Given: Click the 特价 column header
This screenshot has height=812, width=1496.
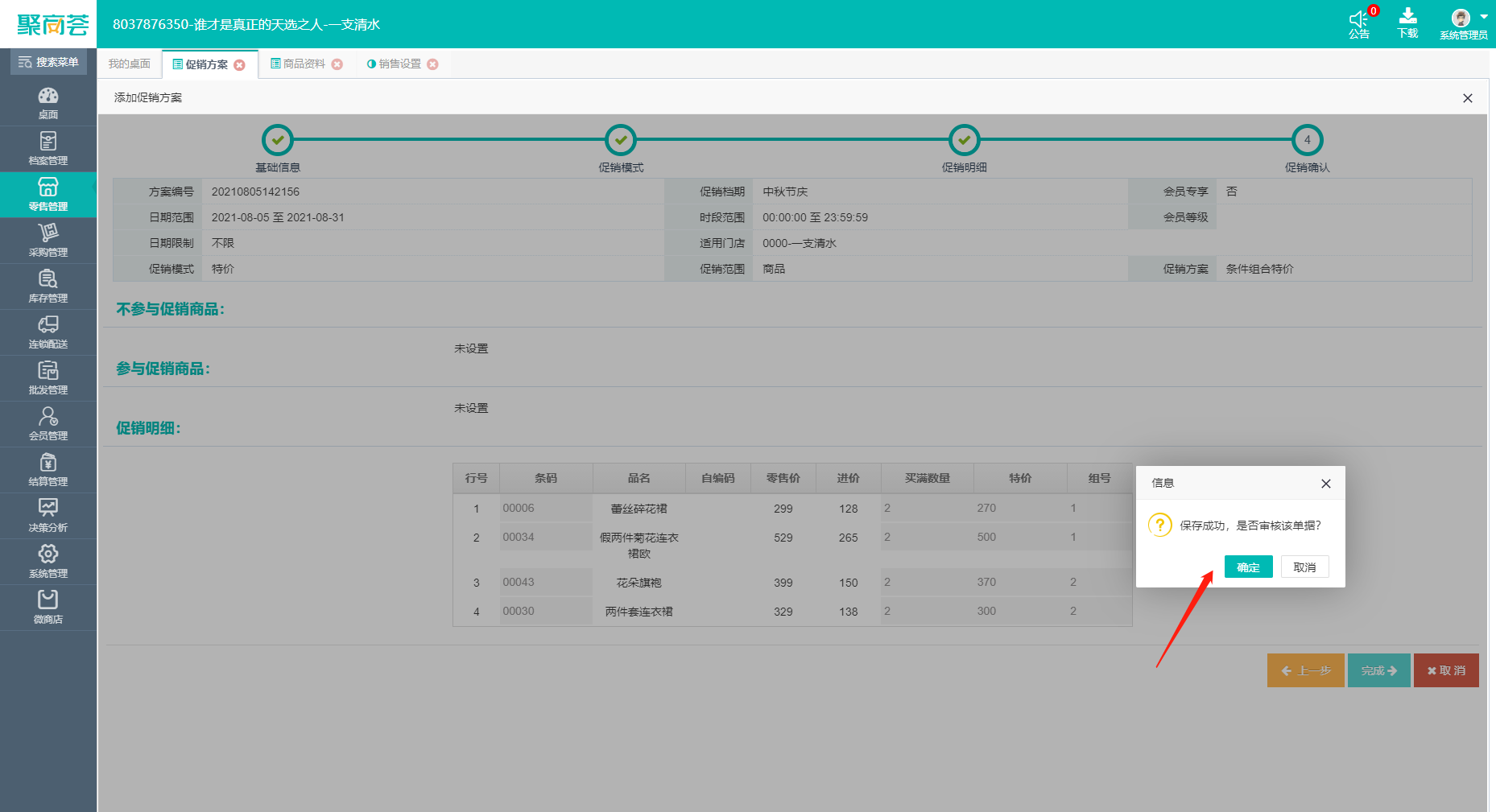Looking at the screenshot, I should [x=1020, y=478].
